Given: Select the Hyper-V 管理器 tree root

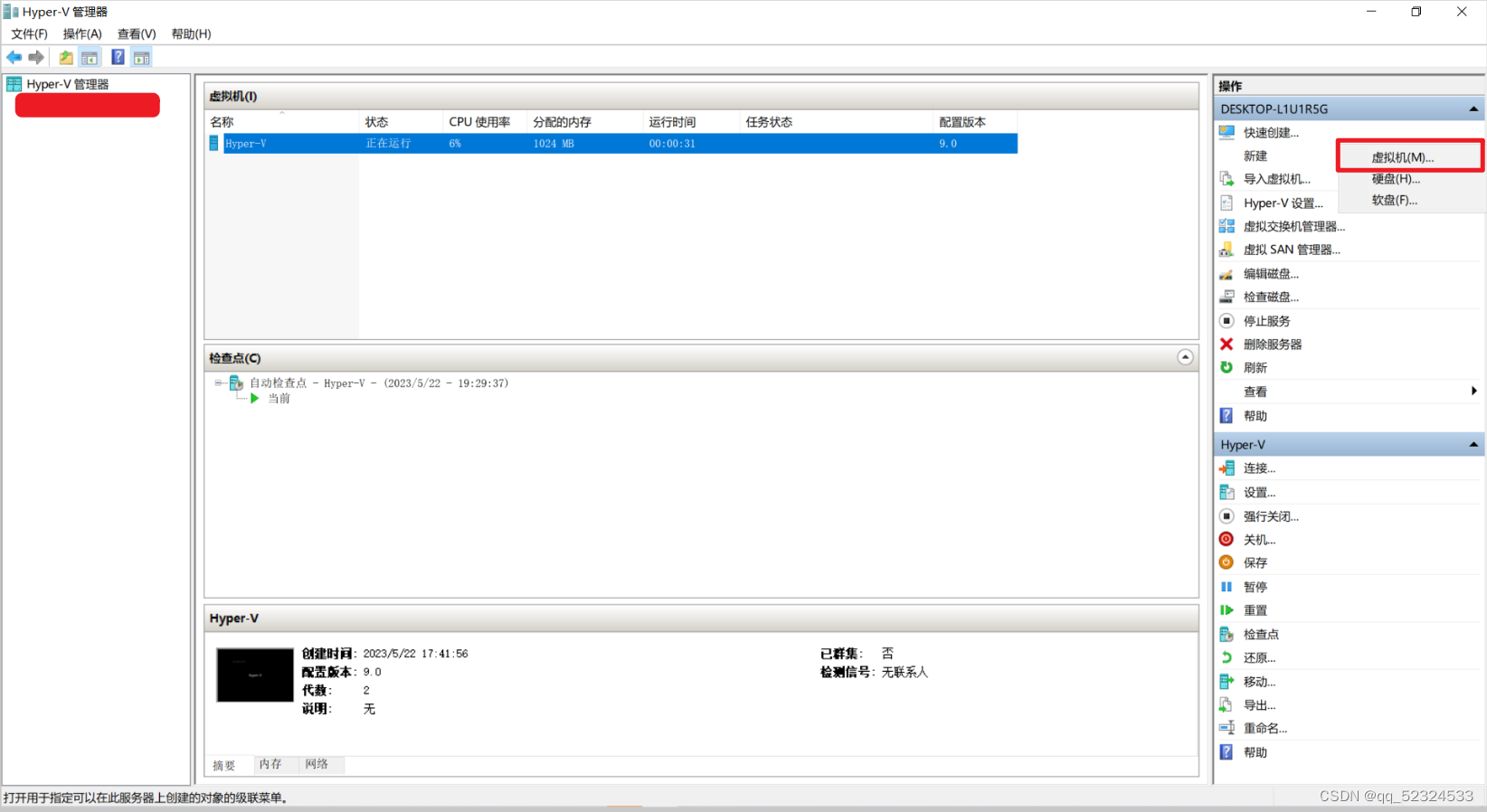Looking at the screenshot, I should coord(68,84).
